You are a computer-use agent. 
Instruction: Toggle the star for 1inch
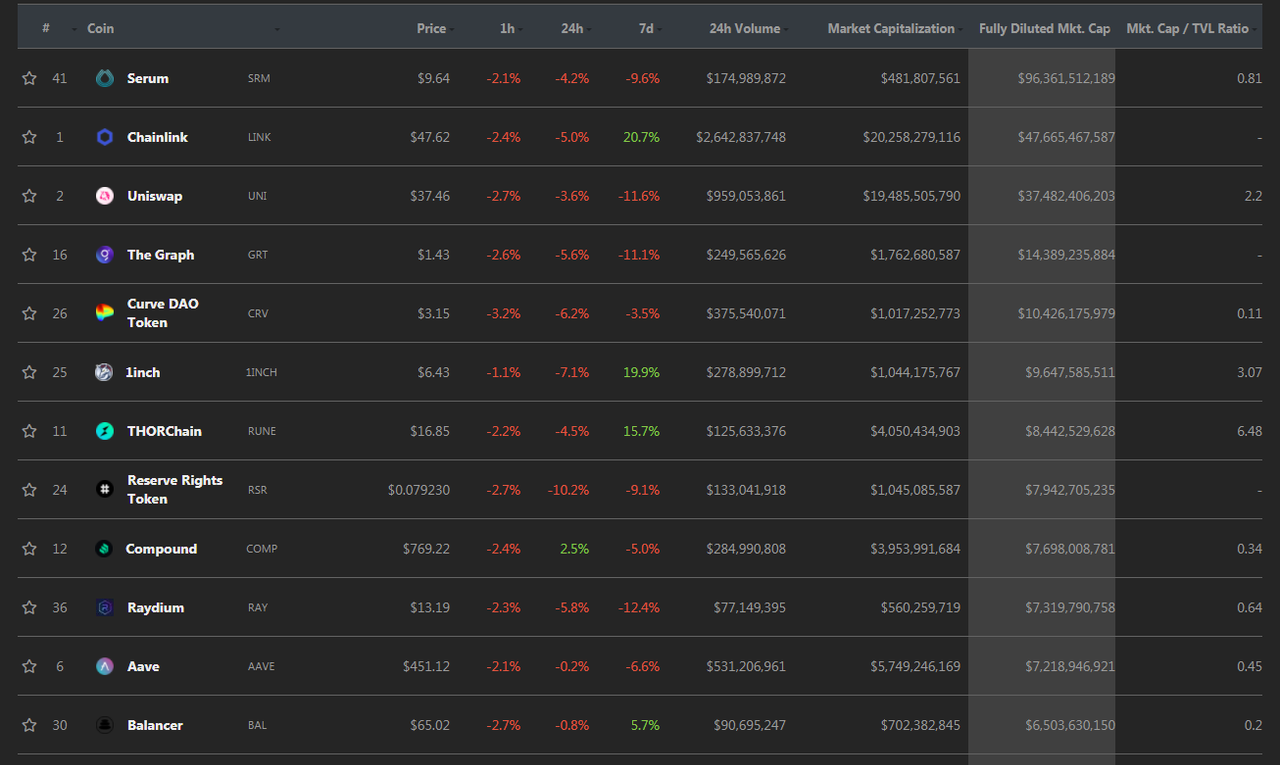tap(29, 372)
